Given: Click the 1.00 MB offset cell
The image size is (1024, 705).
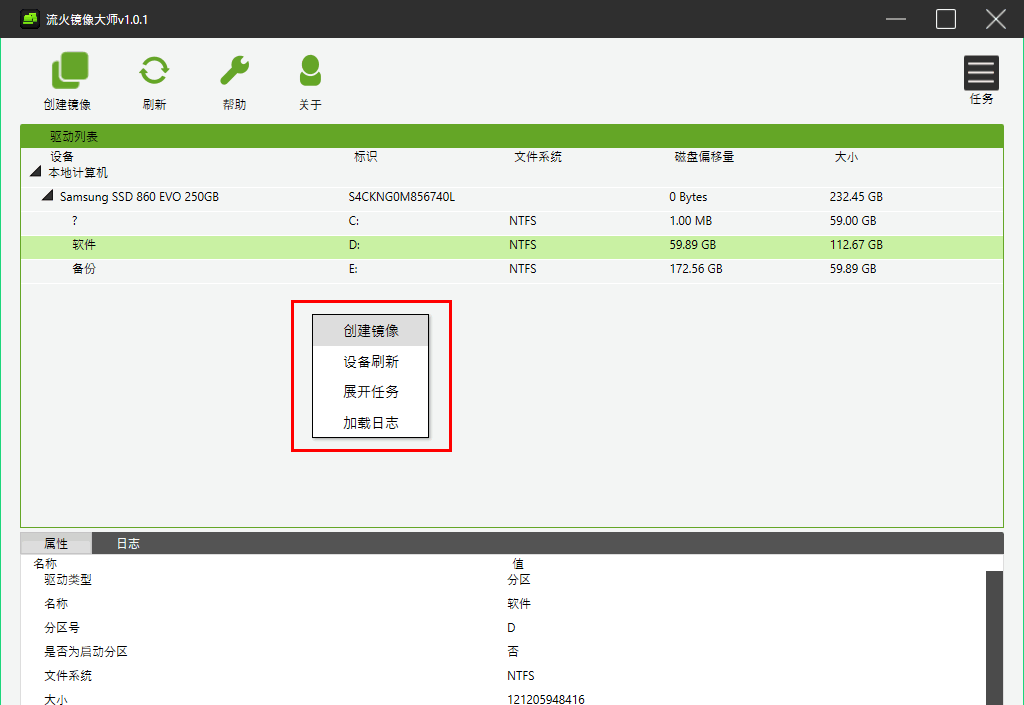Looking at the screenshot, I should (x=691, y=221).
